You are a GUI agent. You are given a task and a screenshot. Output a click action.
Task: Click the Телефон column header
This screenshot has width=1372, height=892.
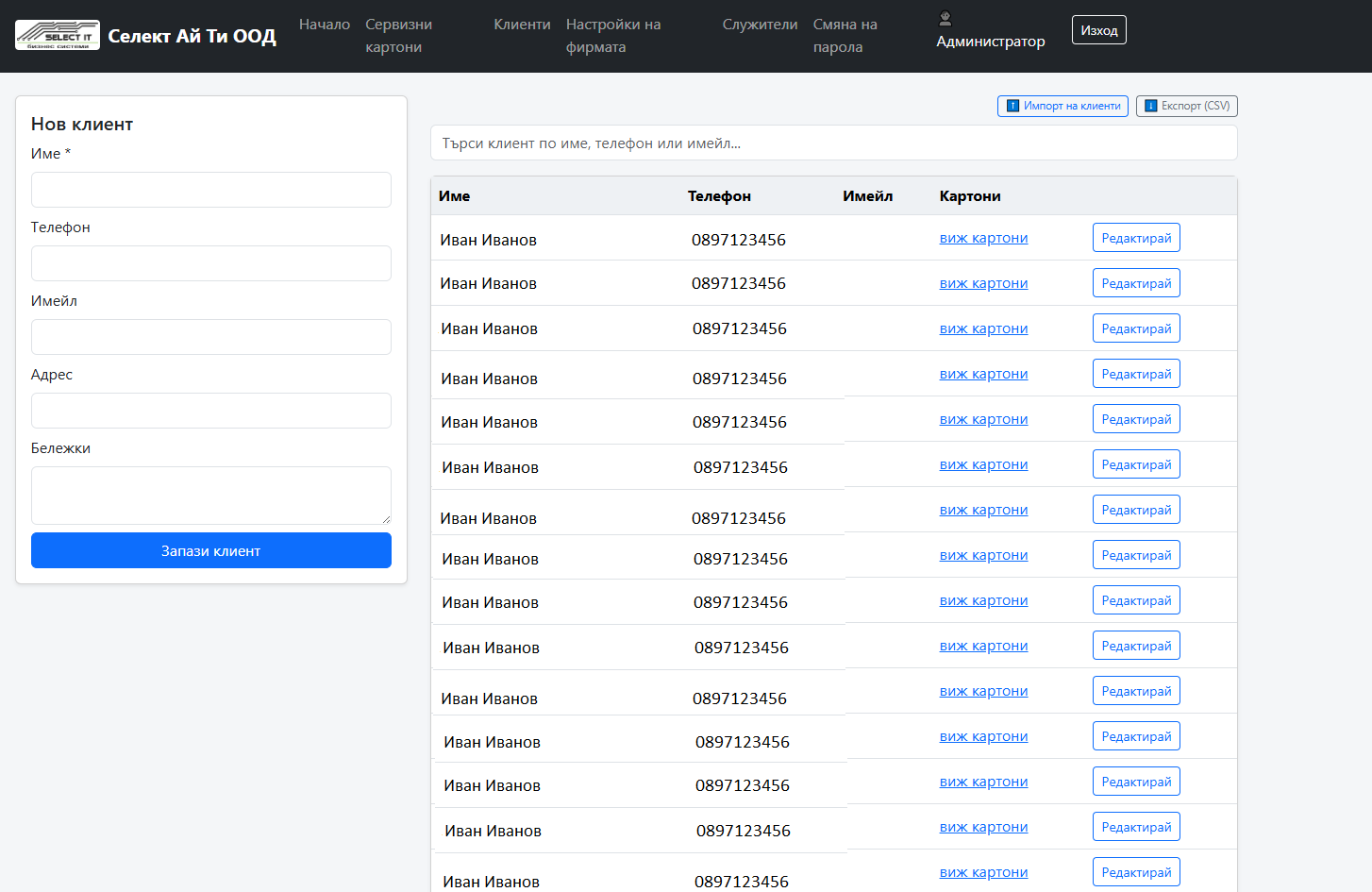(719, 196)
